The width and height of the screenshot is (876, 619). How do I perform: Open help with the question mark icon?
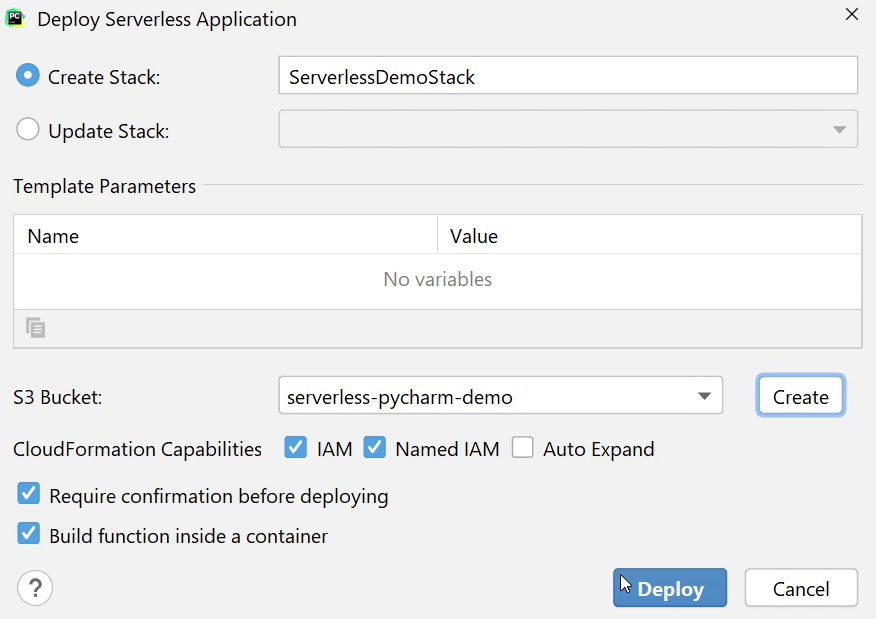pos(35,588)
